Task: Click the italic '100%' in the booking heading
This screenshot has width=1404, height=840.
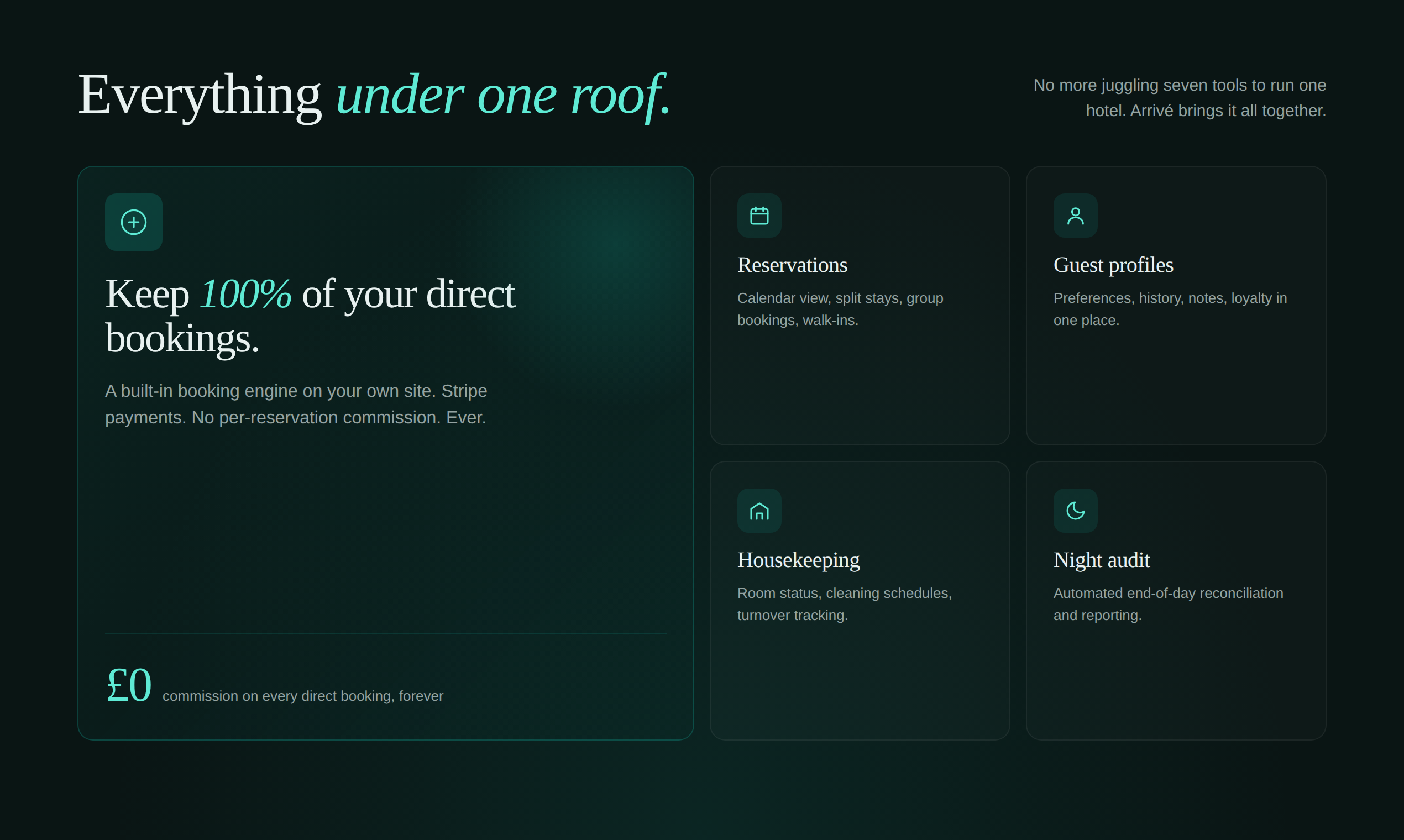Action: [245, 294]
